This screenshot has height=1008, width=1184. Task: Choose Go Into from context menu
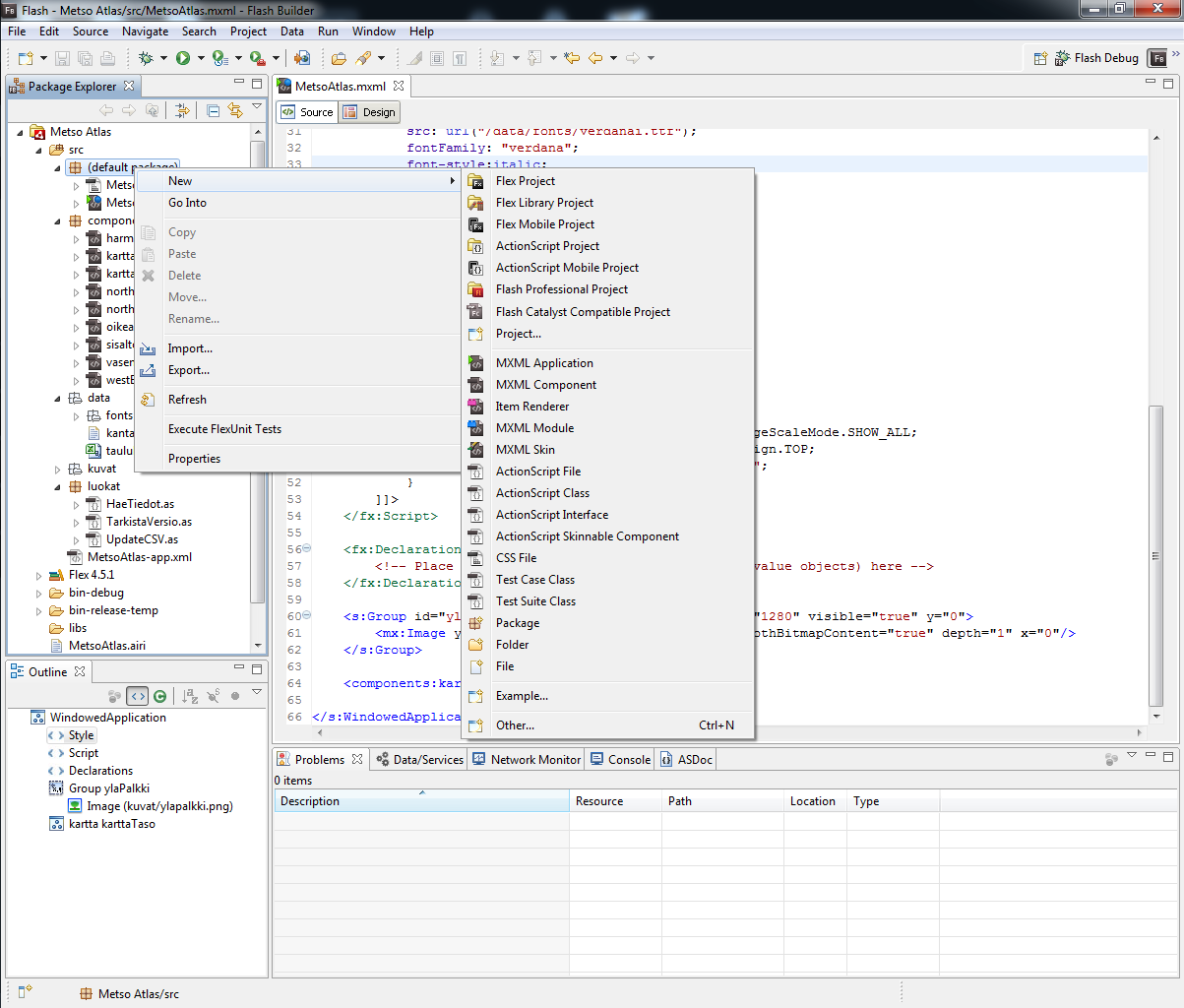[x=298, y=203]
